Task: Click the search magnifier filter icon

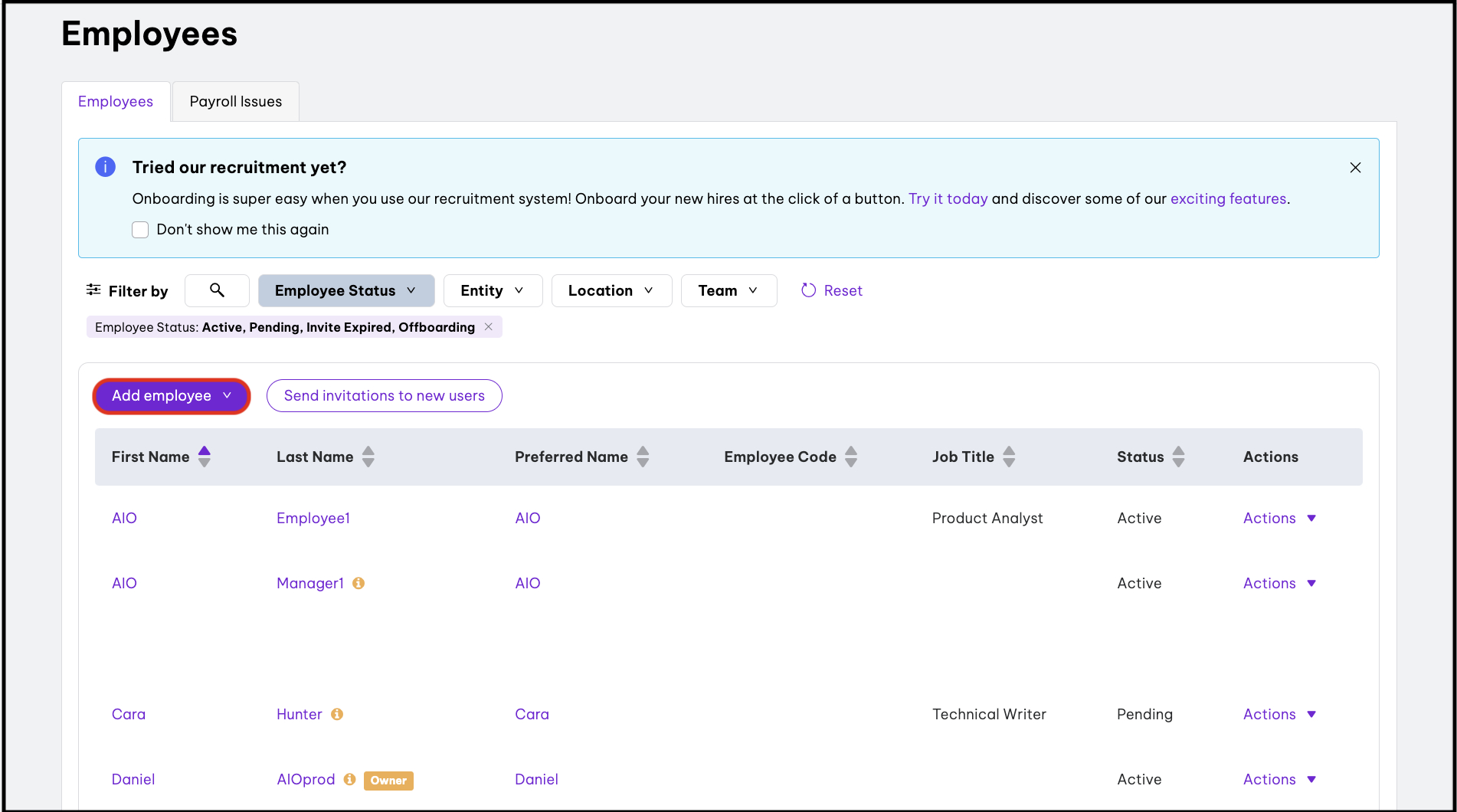Action: pos(217,290)
